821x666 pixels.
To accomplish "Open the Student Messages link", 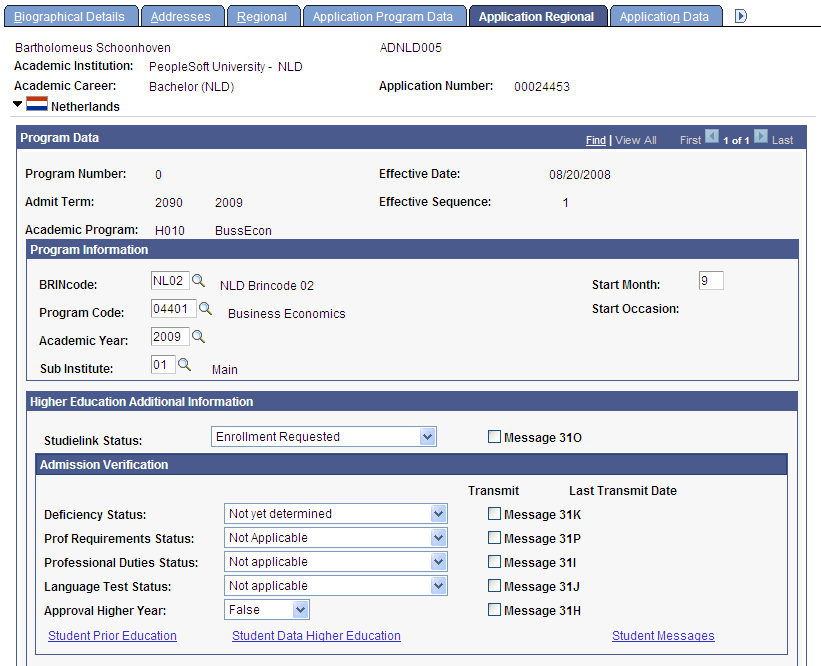I will pos(663,635).
